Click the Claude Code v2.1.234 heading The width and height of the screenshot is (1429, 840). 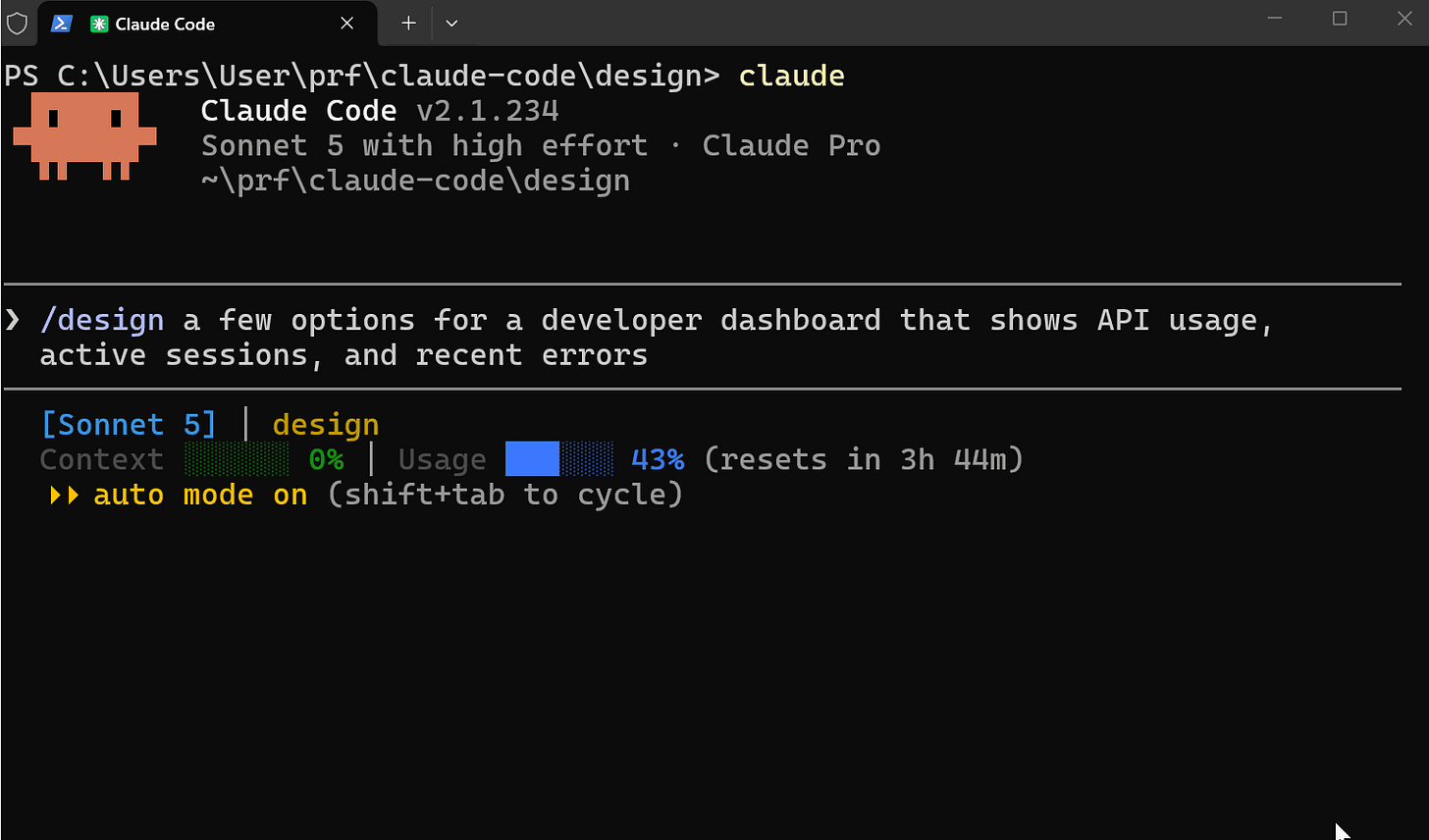(x=380, y=111)
